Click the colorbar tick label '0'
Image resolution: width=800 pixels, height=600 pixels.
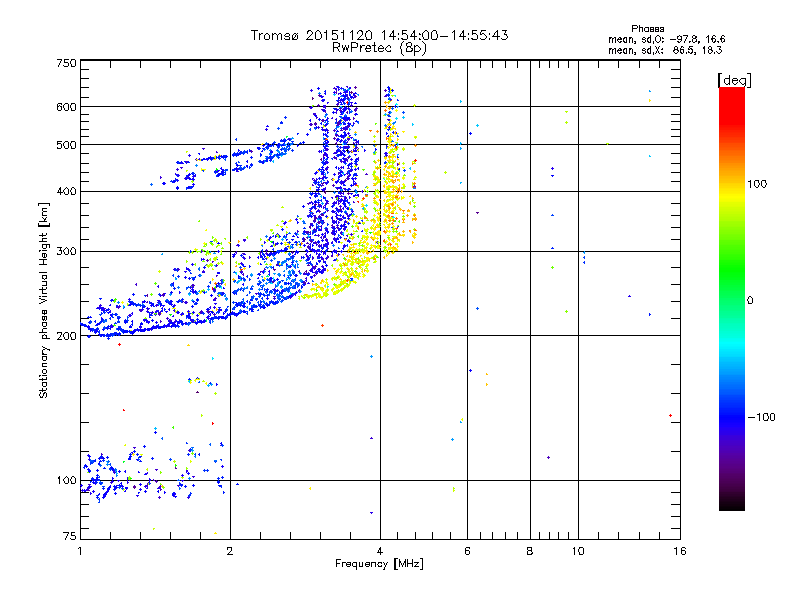750,301
